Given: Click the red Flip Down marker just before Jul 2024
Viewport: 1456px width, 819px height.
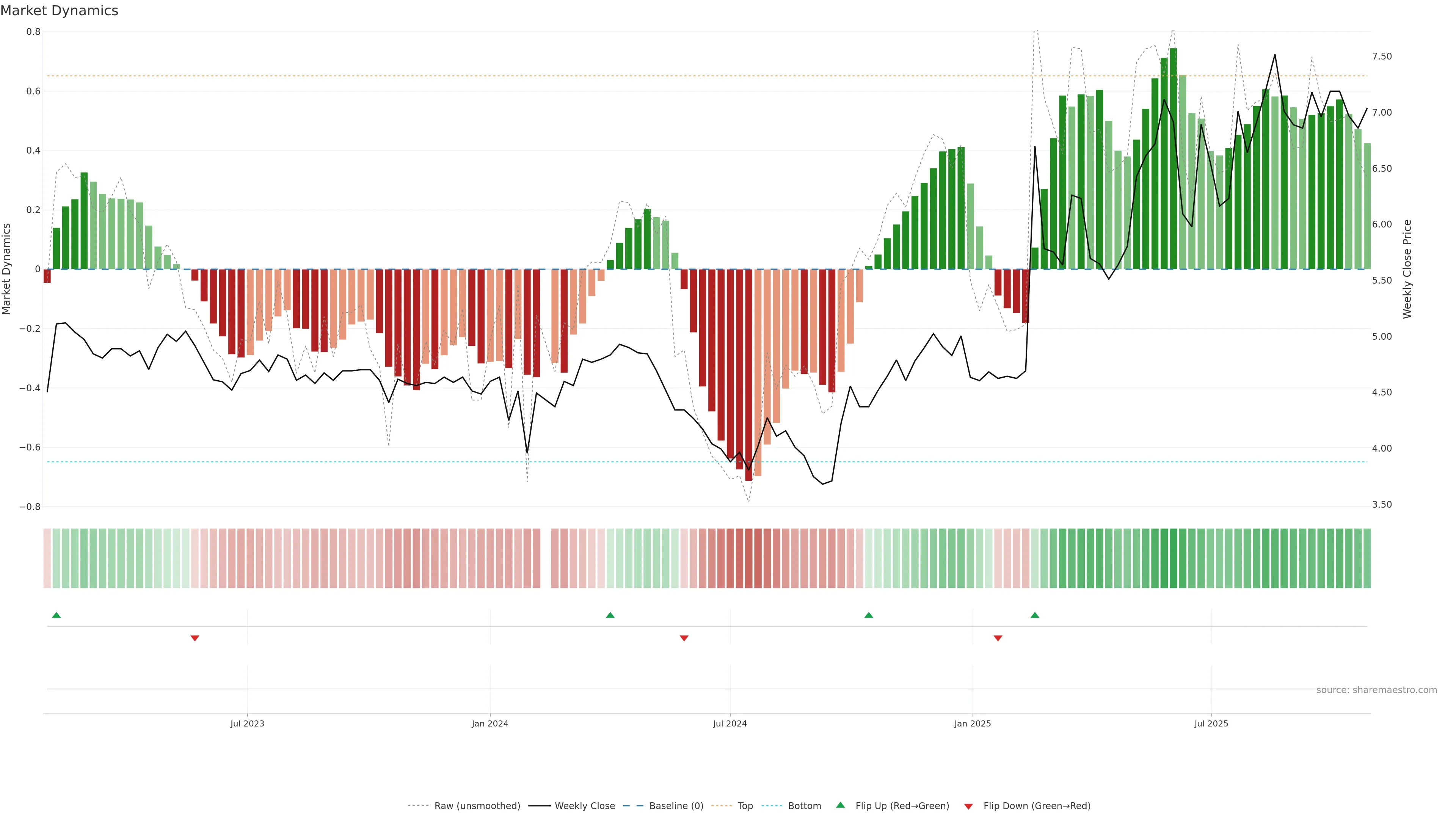Looking at the screenshot, I should click(684, 638).
